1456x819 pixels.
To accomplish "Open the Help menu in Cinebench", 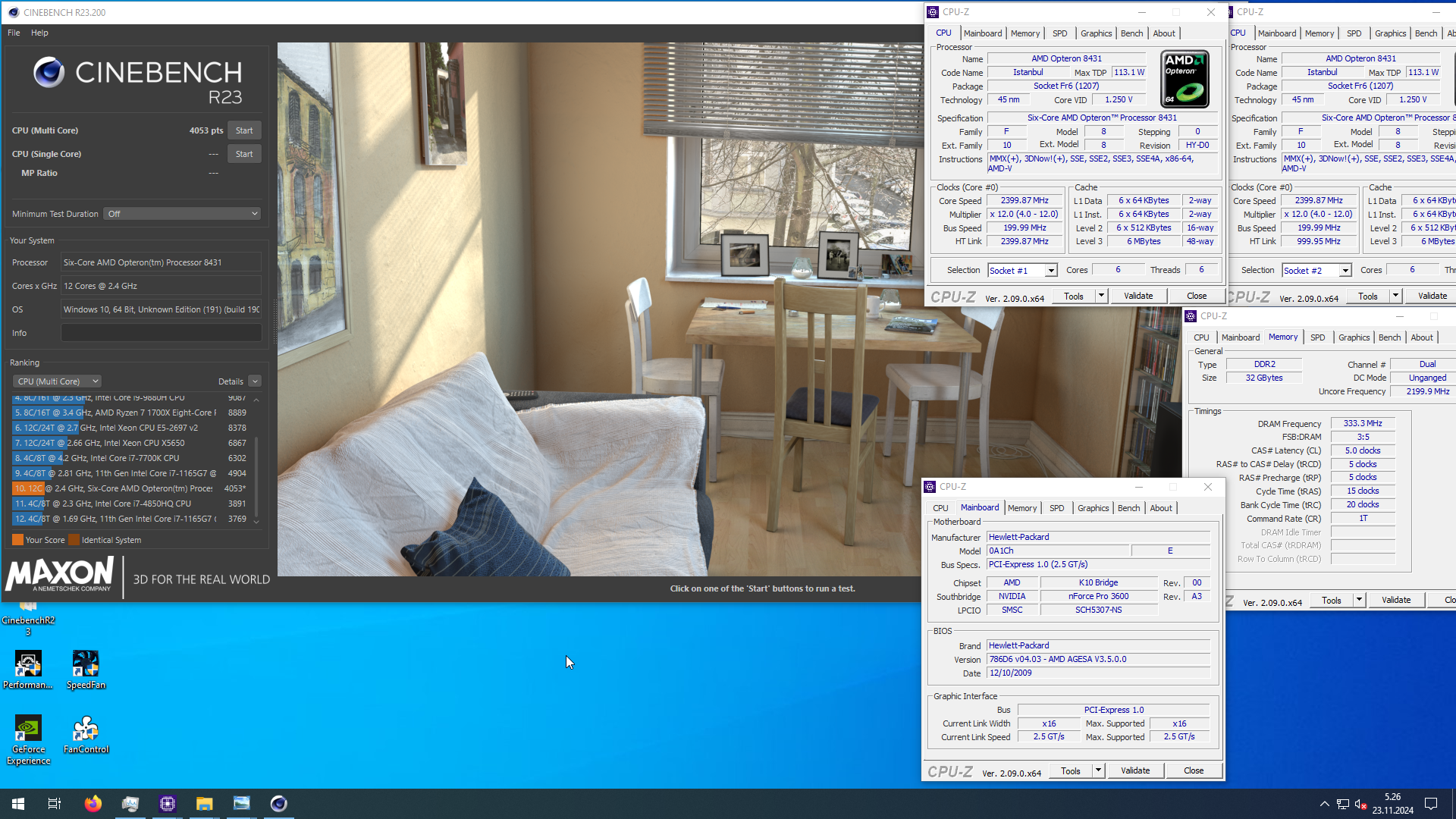I will coord(39,33).
